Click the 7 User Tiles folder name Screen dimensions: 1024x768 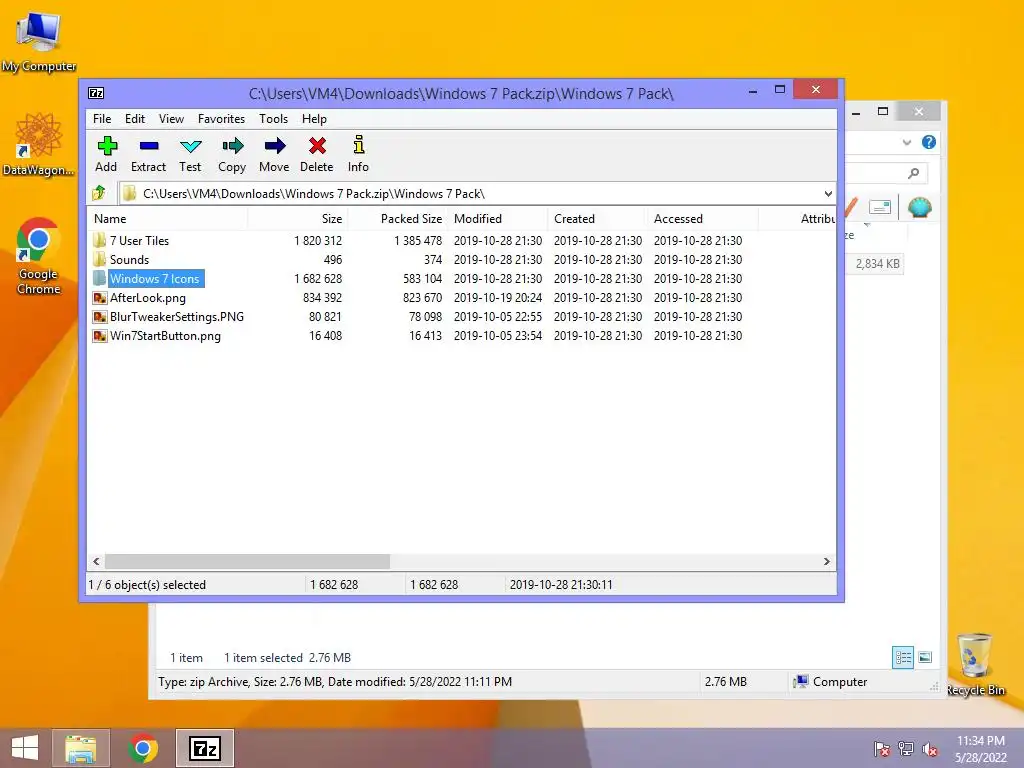click(139, 240)
